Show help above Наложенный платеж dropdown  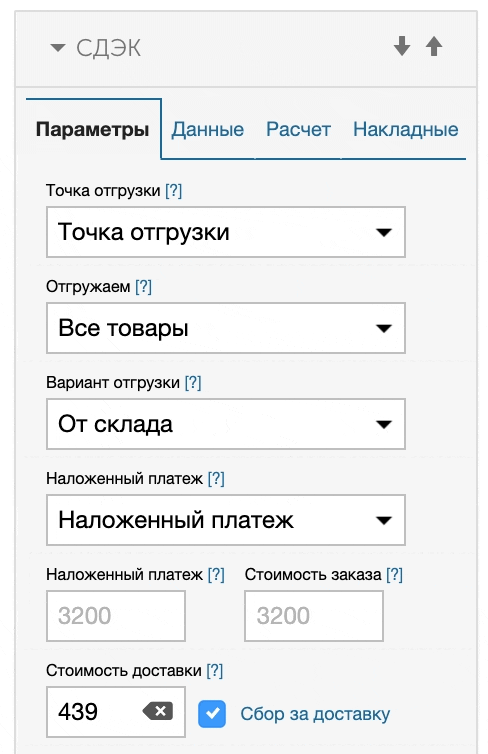click(216, 478)
